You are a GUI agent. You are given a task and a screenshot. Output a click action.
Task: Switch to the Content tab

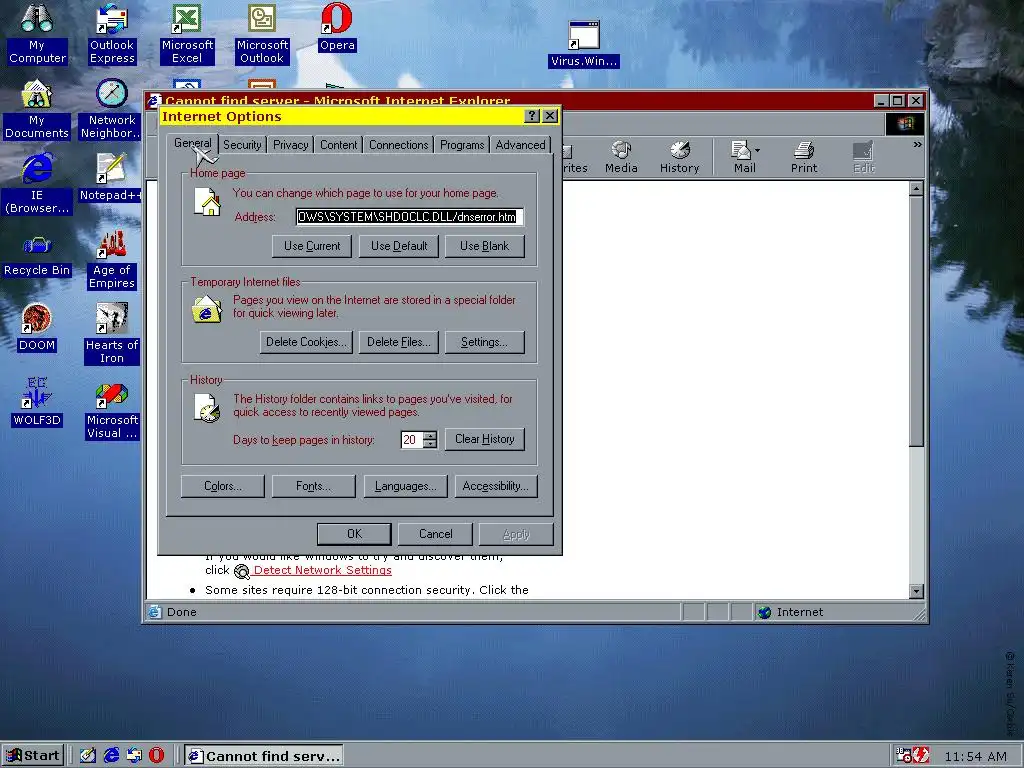point(338,145)
